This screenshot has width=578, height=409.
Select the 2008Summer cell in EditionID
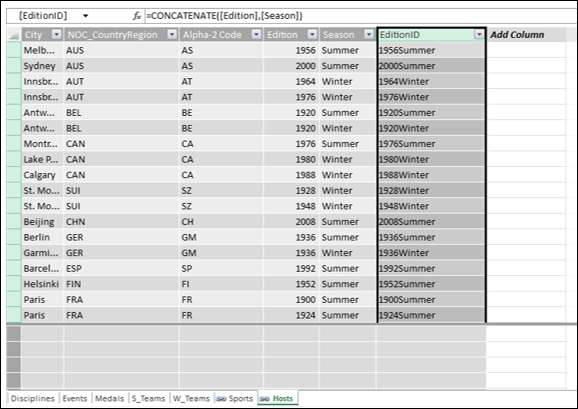[431, 222]
